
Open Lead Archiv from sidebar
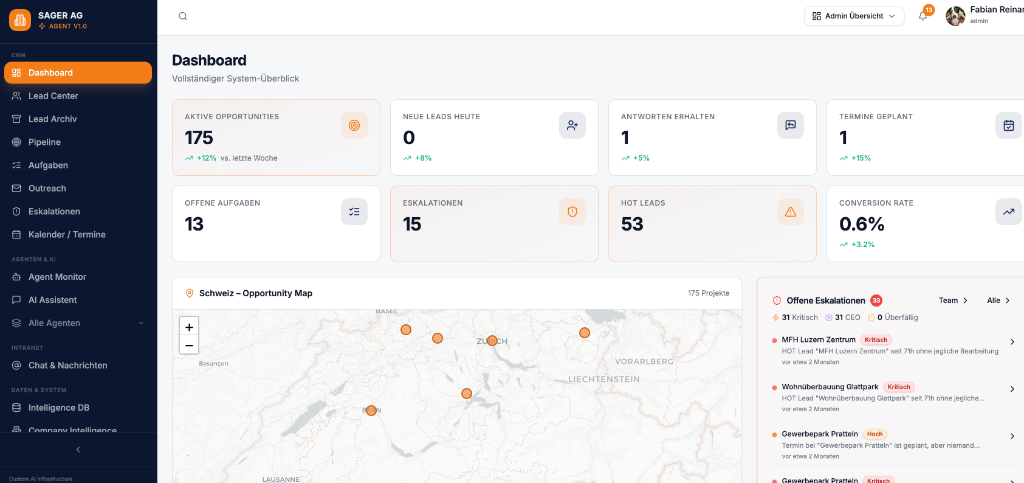[x=78, y=119]
